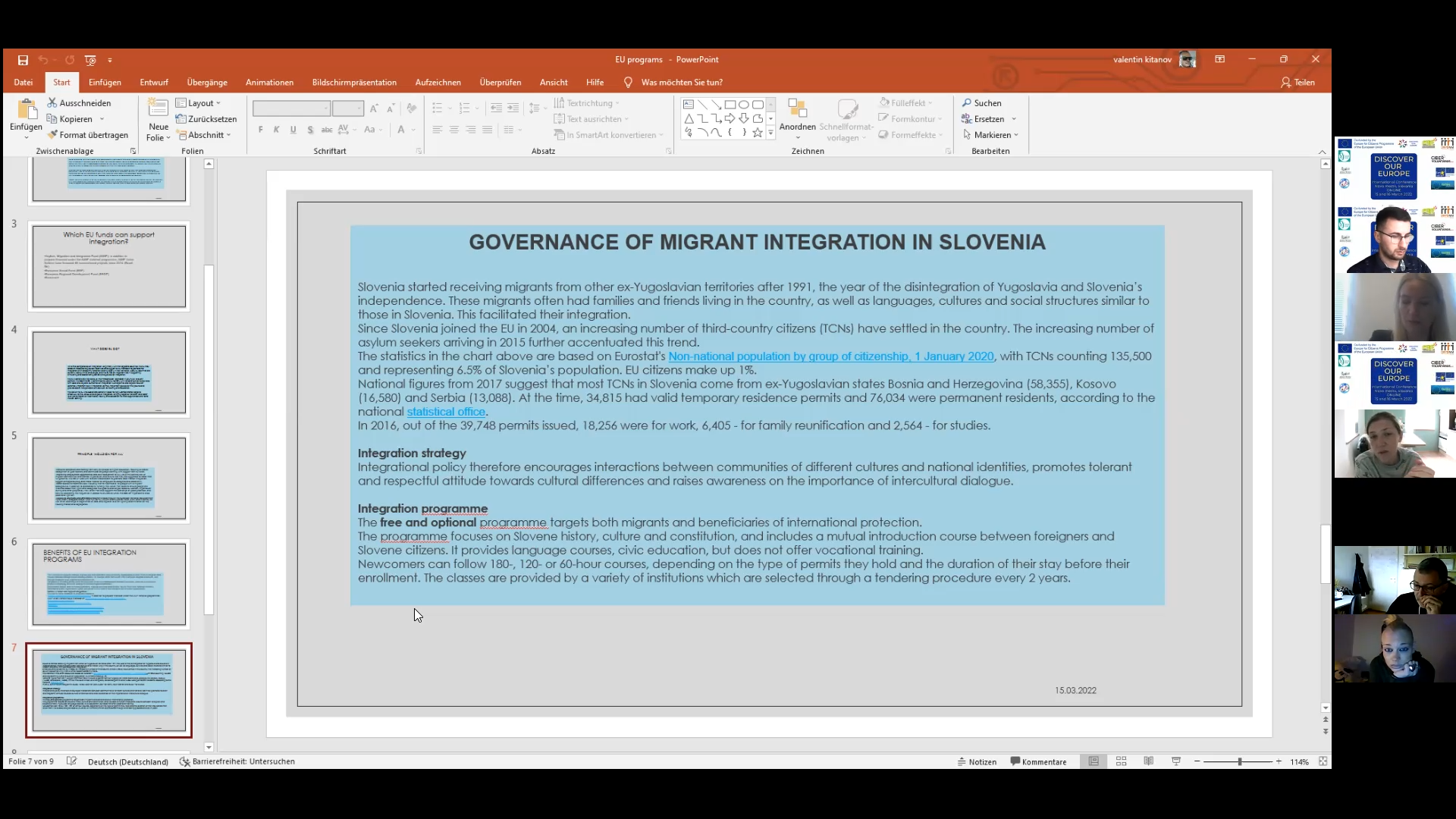Click Ausschneiden (cut) scissors icon

point(52,102)
